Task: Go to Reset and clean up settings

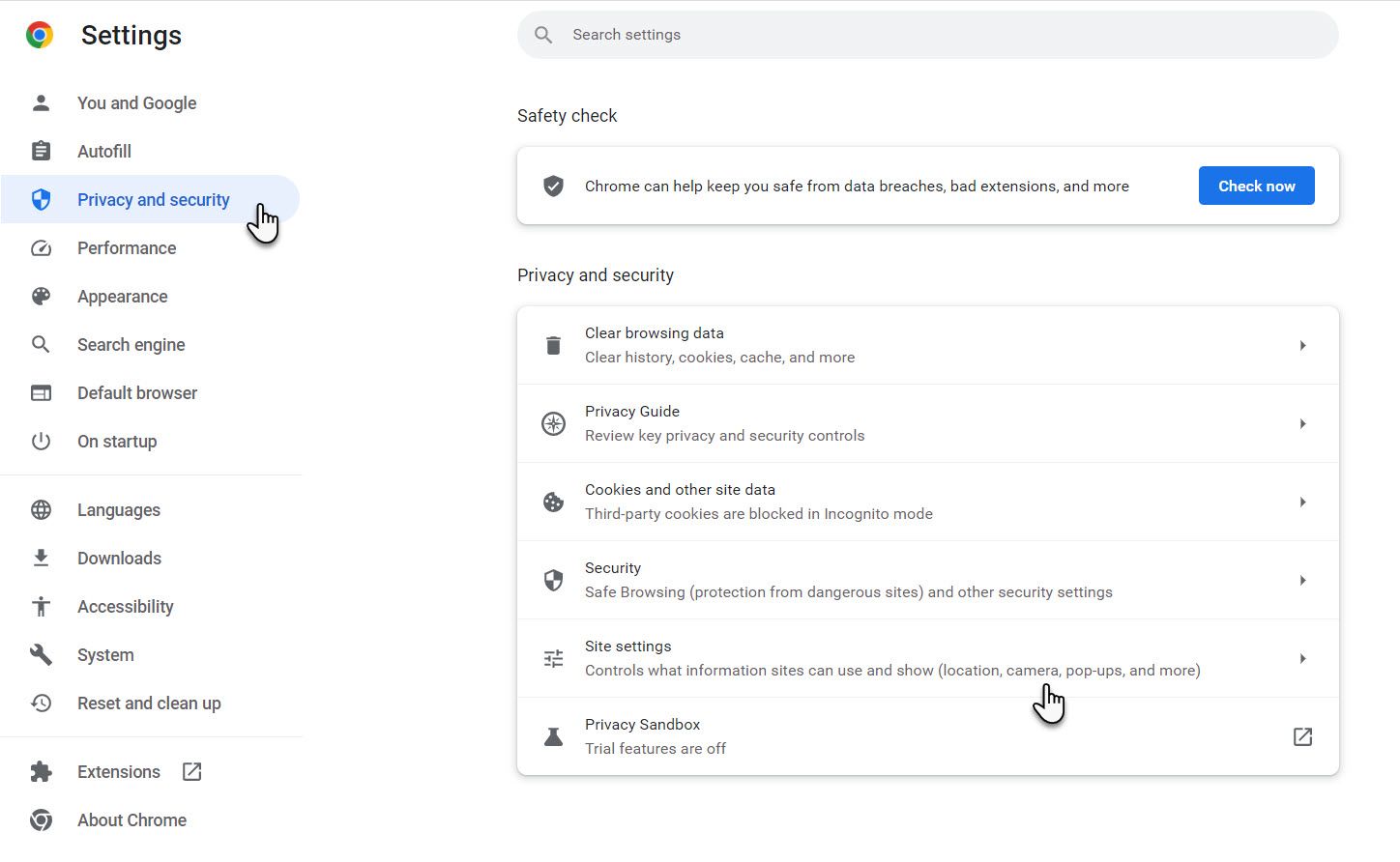Action: point(149,703)
